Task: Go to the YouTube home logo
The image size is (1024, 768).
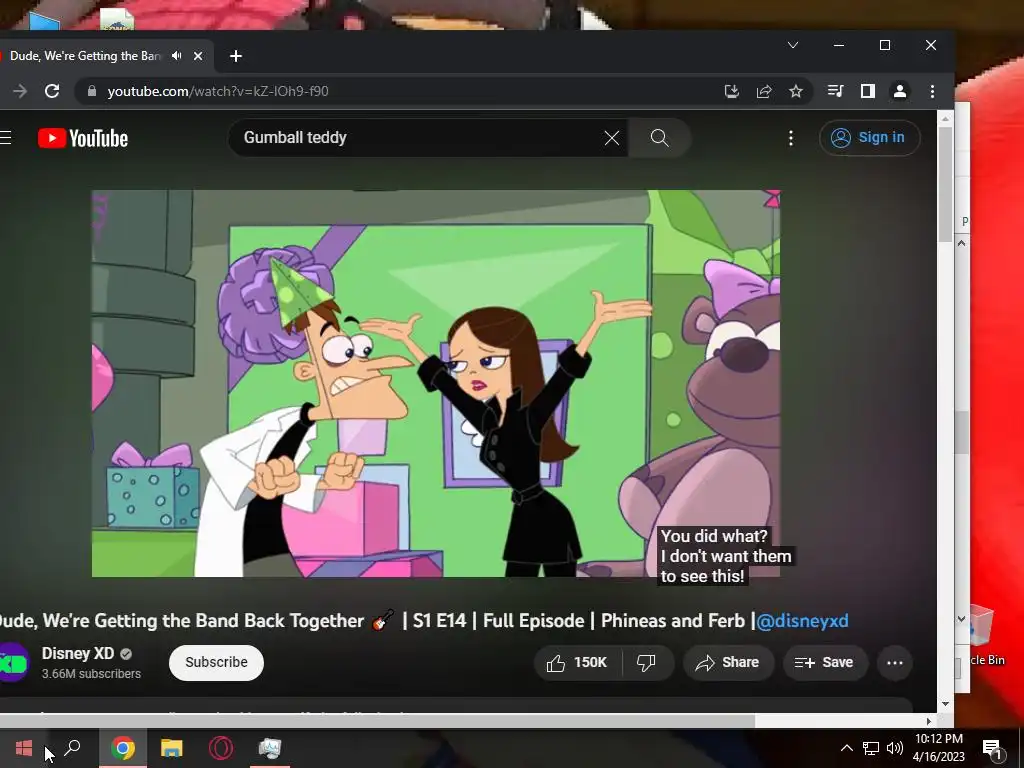Action: (x=83, y=138)
